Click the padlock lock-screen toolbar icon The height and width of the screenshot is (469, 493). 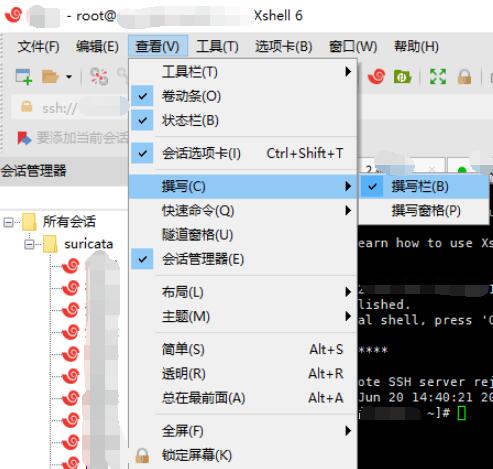point(464,77)
